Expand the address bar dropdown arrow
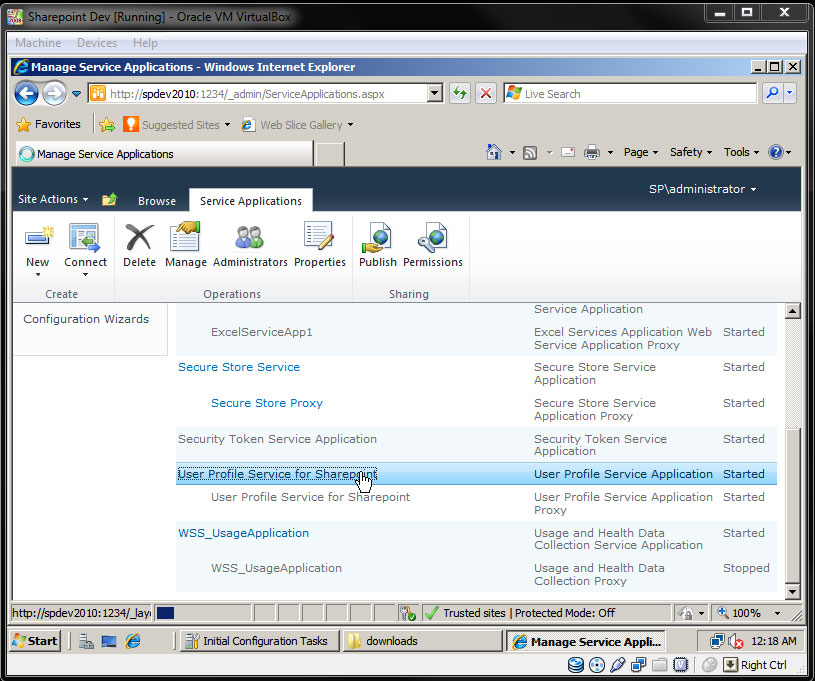The width and height of the screenshot is (815, 681). point(435,94)
